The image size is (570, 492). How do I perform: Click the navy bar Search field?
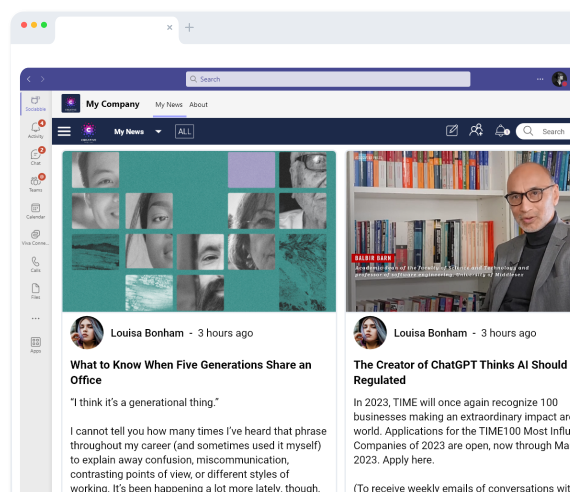click(543, 131)
